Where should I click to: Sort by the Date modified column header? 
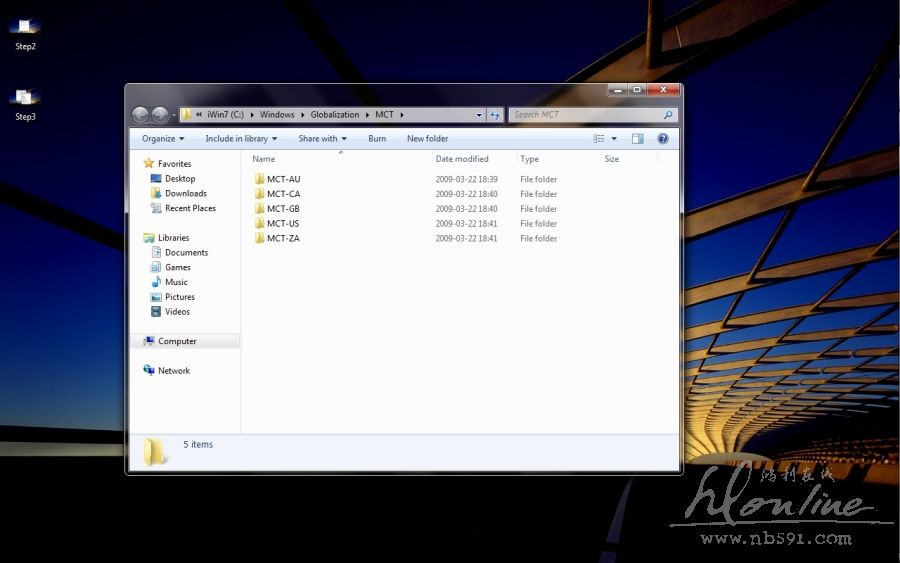(462, 159)
